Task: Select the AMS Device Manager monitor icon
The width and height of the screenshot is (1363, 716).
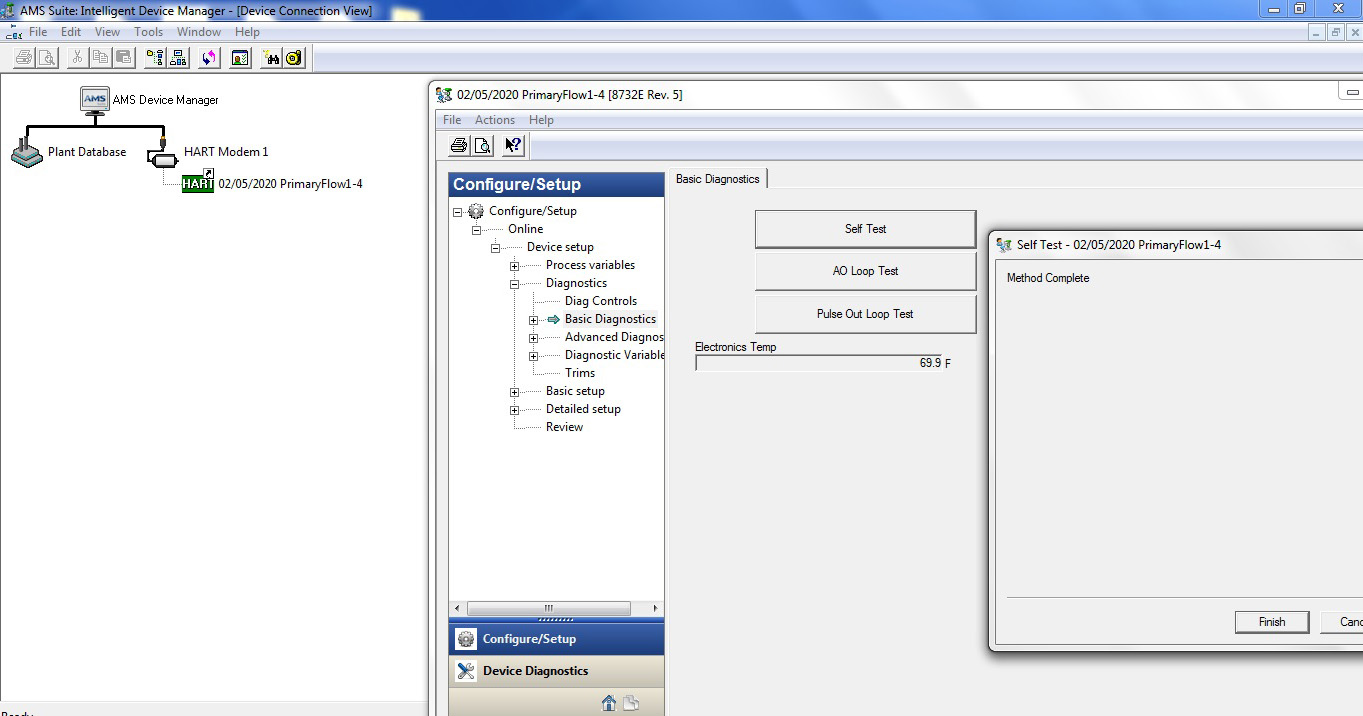Action: (x=95, y=100)
